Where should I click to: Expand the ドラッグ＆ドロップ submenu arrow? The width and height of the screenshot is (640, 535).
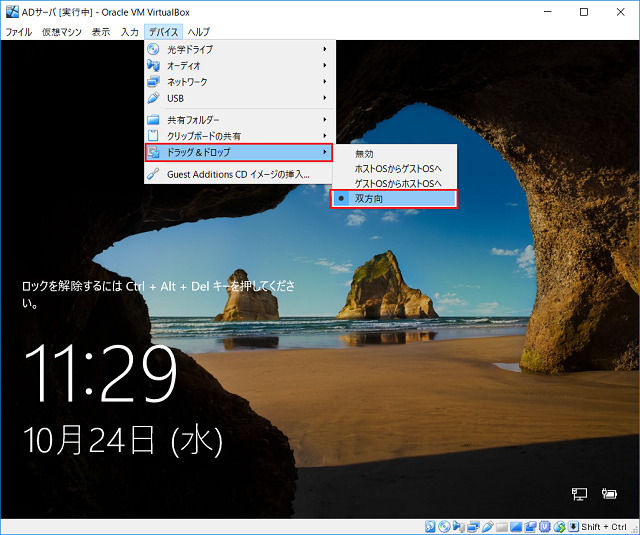(x=325, y=152)
